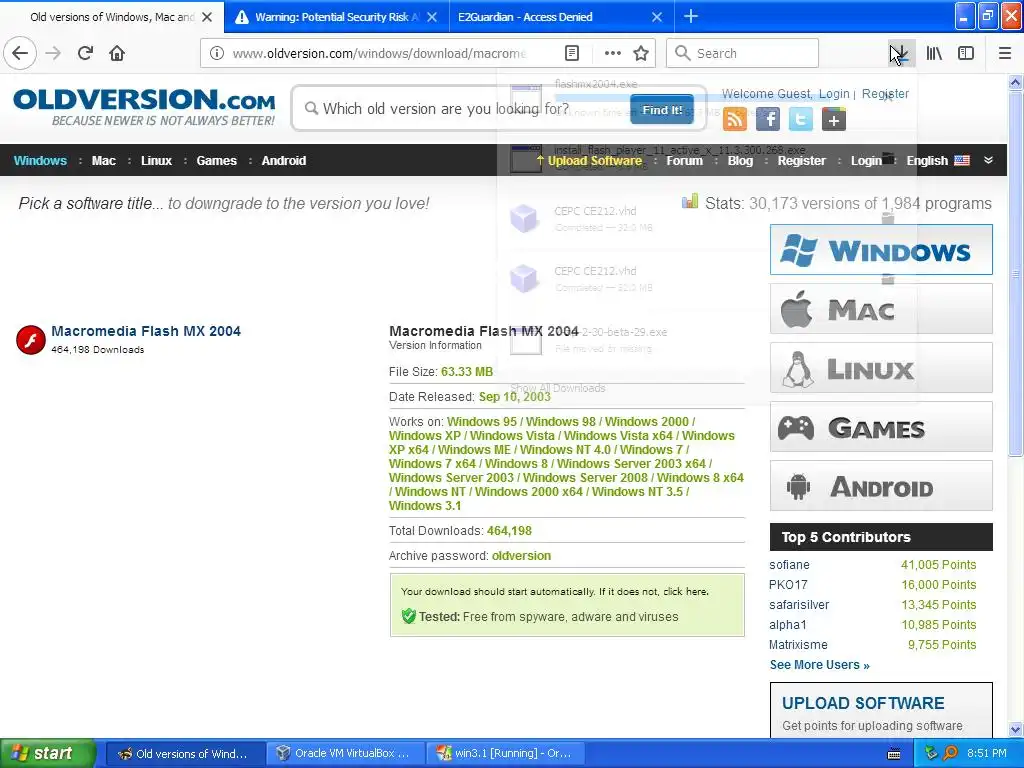Open contributor PKO17's profile
1024x768 pixels.
pos(788,585)
